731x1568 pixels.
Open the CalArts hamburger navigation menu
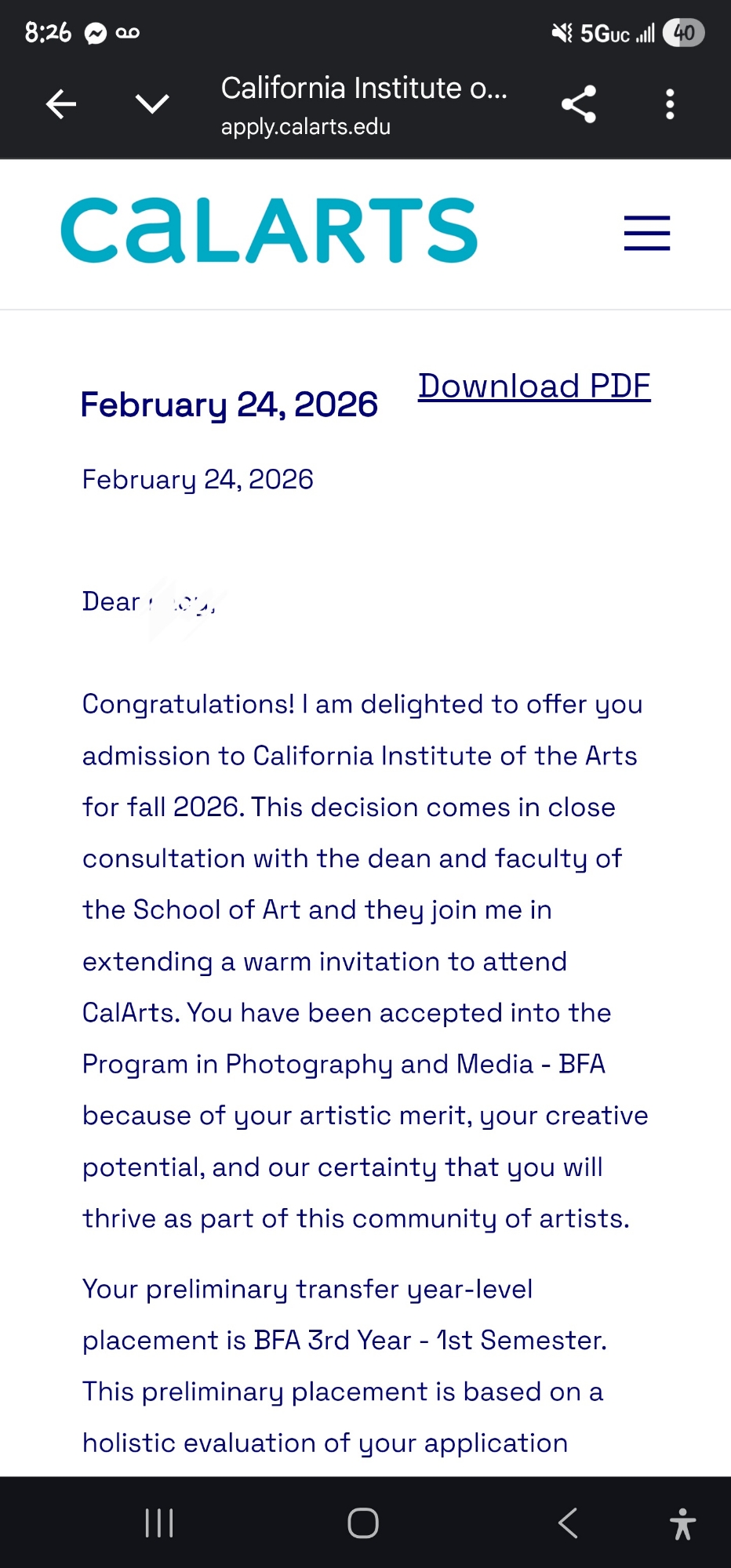point(646,233)
